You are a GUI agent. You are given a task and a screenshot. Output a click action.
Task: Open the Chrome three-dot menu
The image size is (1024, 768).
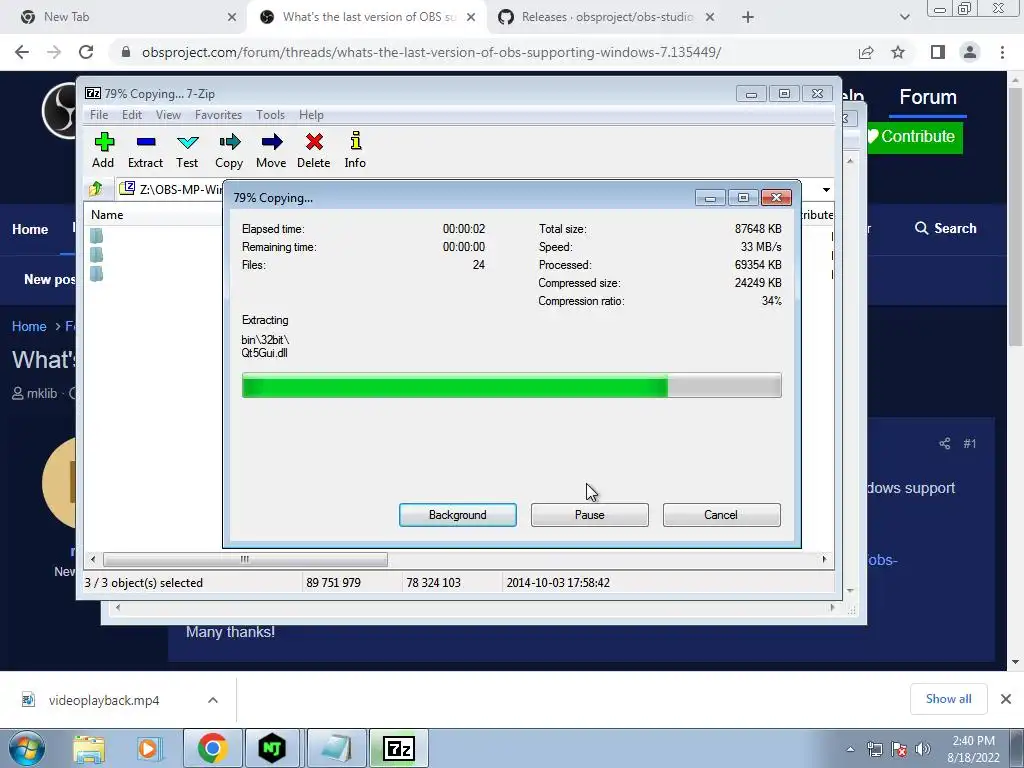1002,52
